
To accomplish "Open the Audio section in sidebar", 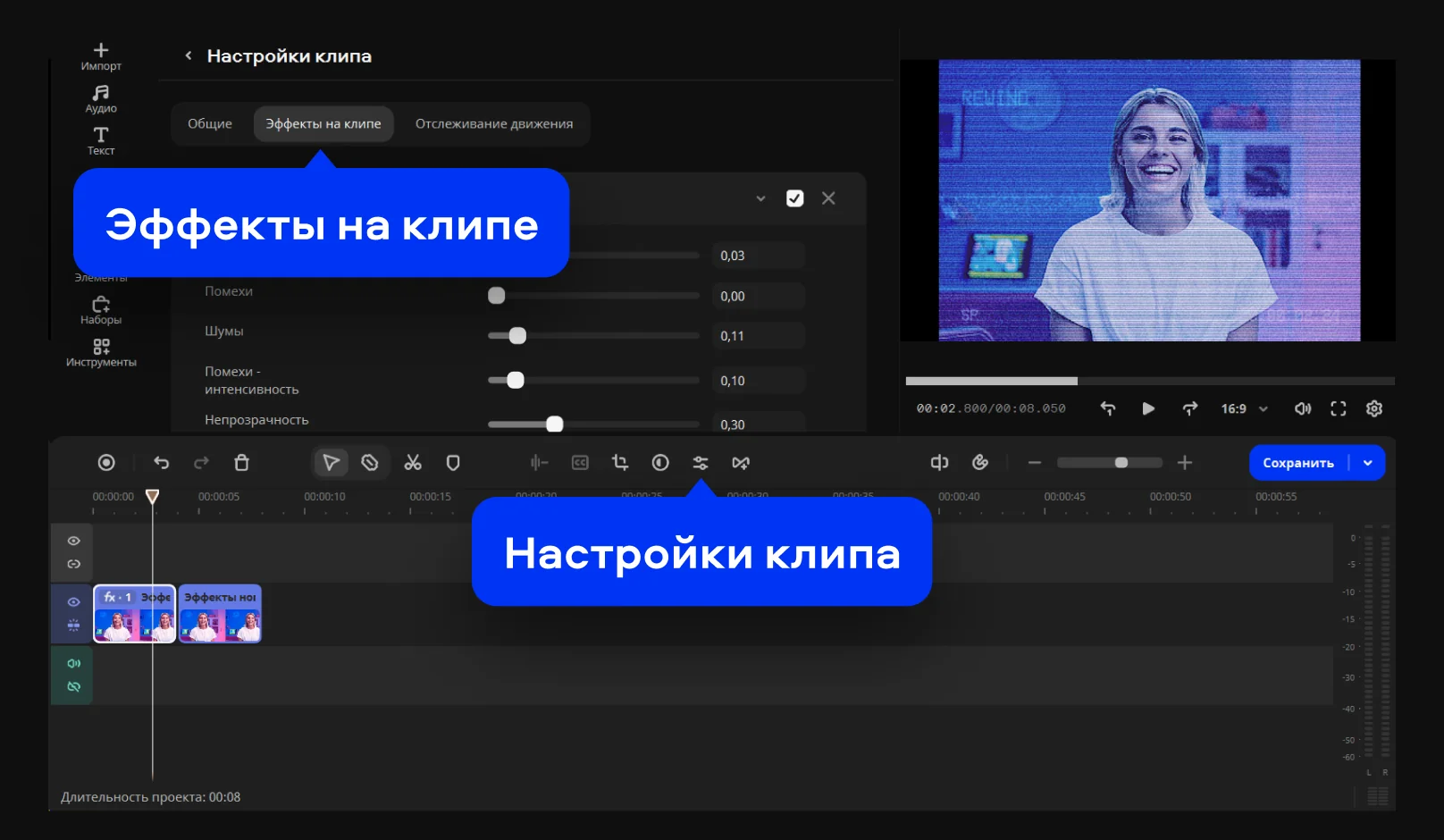I will (x=101, y=98).
